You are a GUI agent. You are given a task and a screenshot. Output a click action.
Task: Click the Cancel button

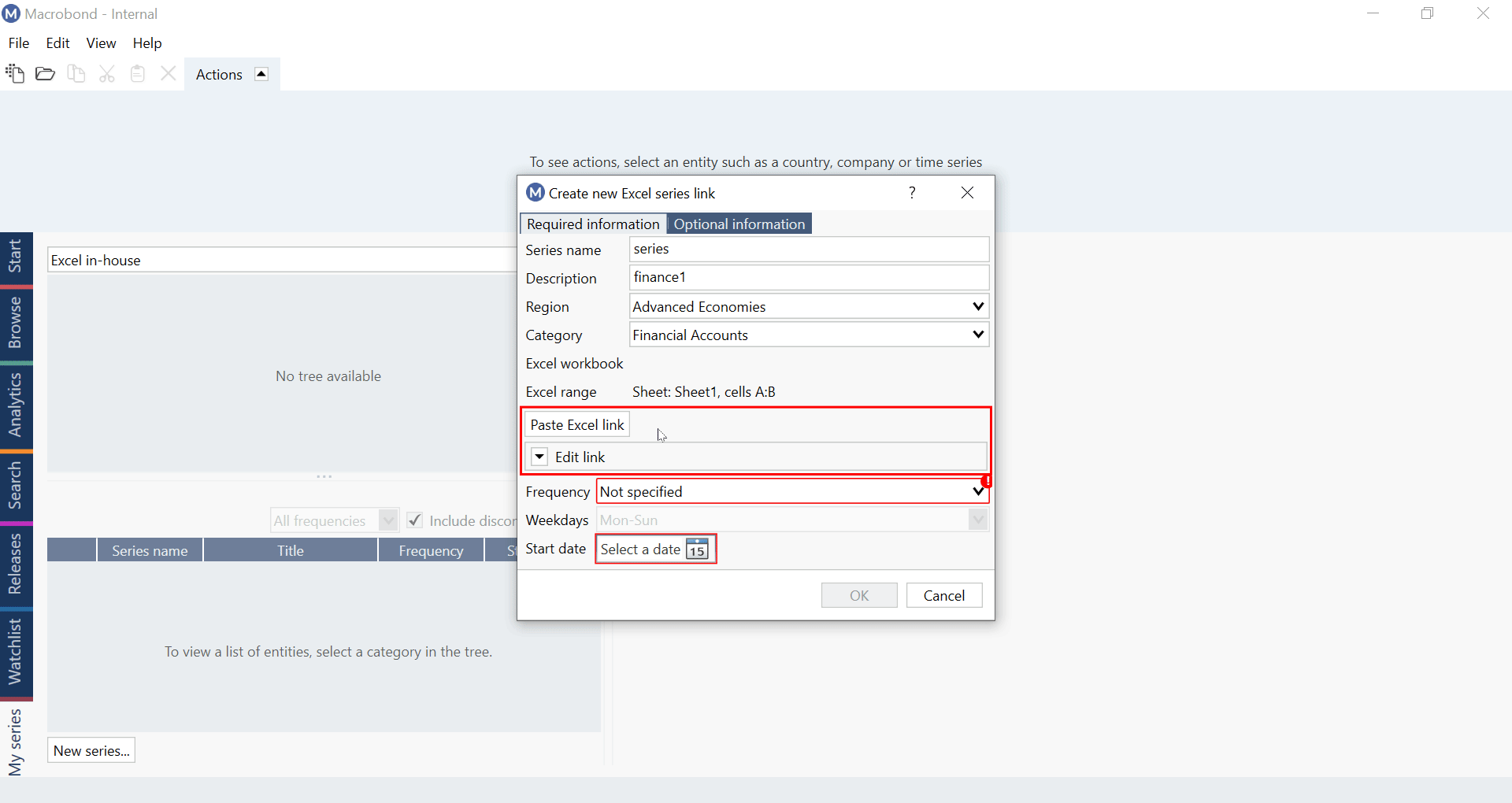point(944,595)
